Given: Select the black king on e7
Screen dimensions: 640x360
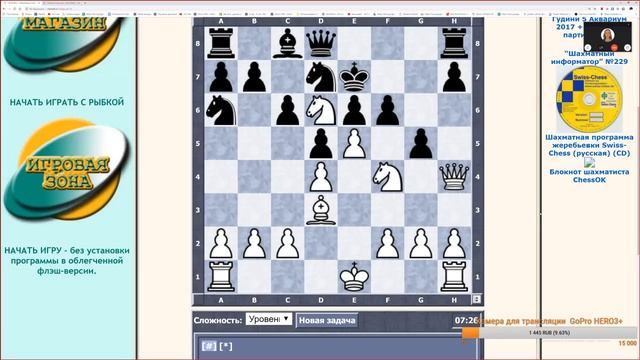Looking at the screenshot, I should [x=354, y=77].
